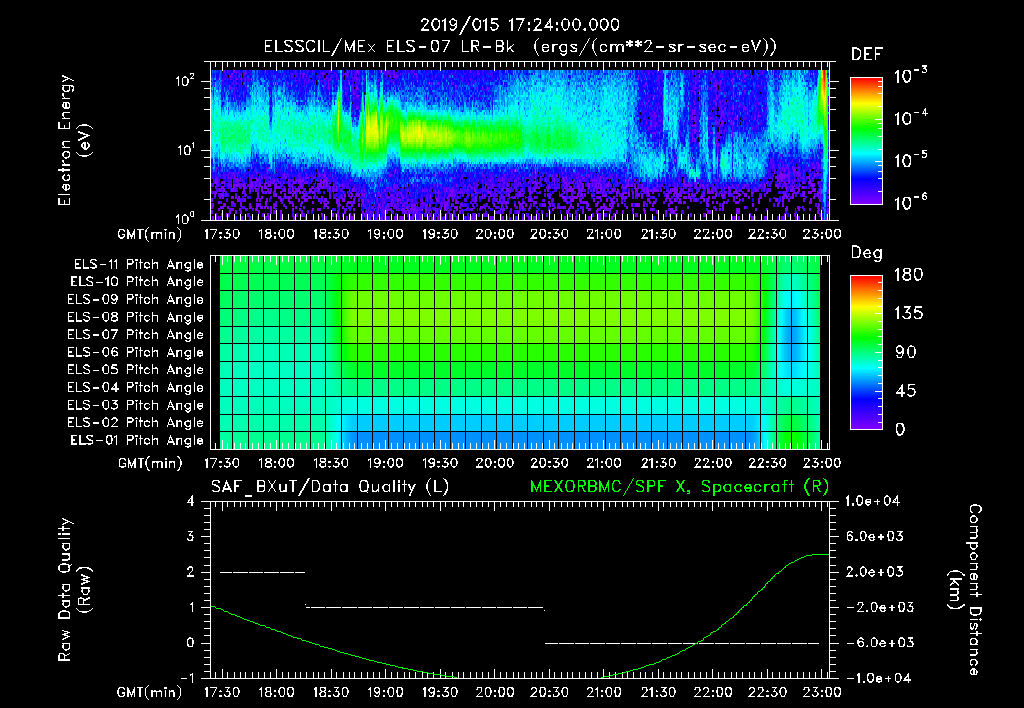The image size is (1024, 708).
Task: Click the 3 tick on Raw Data Quality axis
Action: tap(191, 536)
